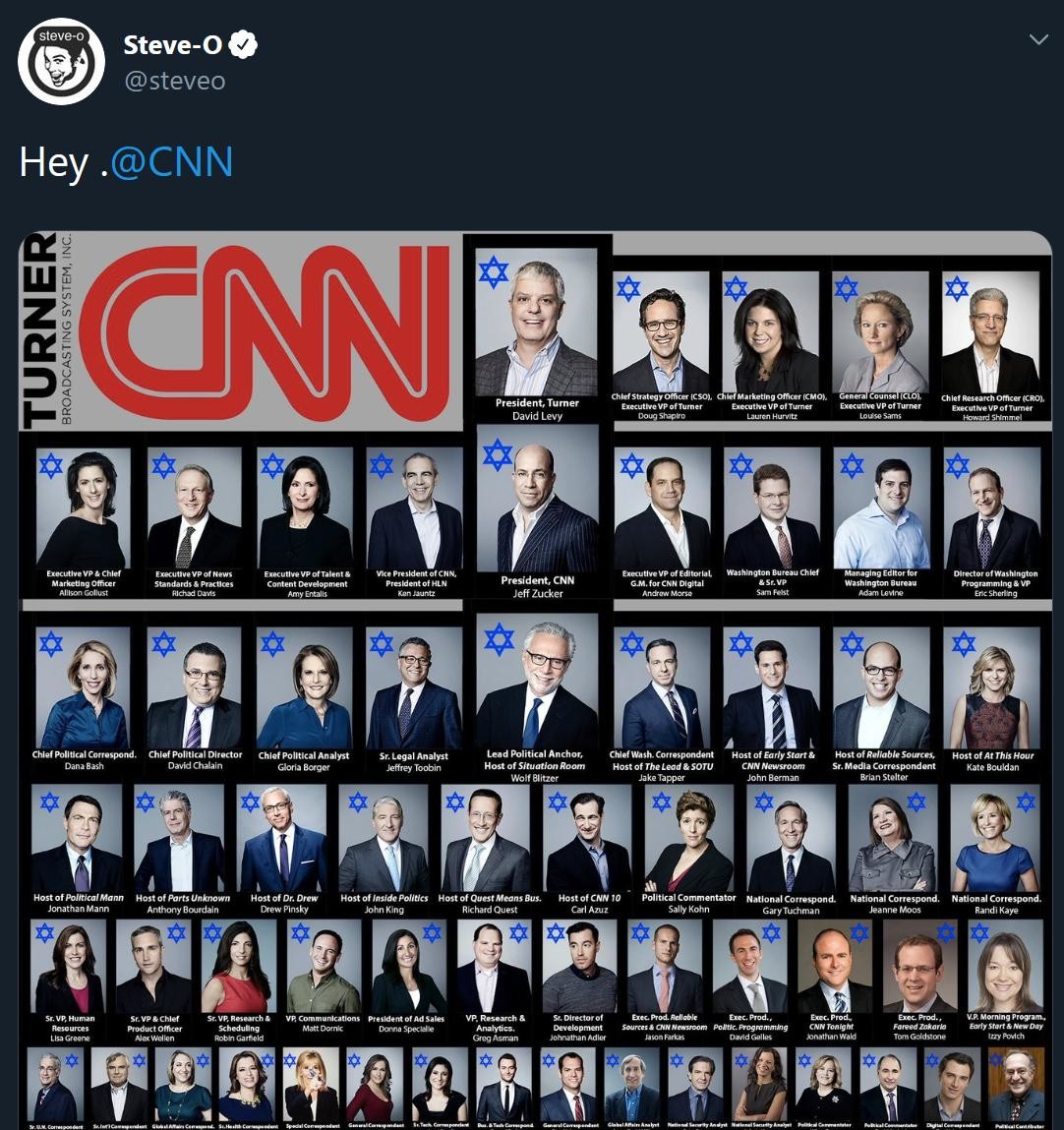Open the tile captioned President, CNN

(x=537, y=511)
